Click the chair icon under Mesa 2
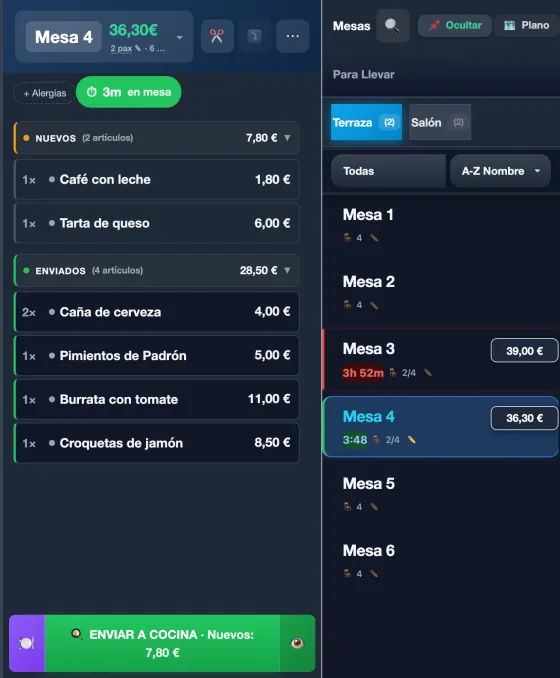This screenshot has height=678, width=560. [347, 305]
